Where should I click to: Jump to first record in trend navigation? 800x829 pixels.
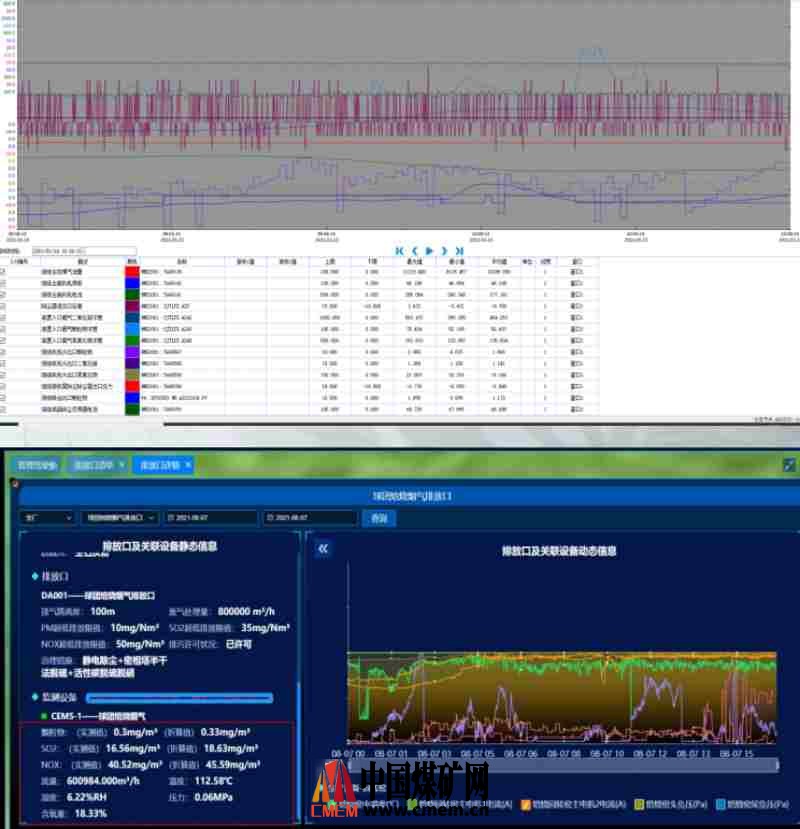pos(400,251)
